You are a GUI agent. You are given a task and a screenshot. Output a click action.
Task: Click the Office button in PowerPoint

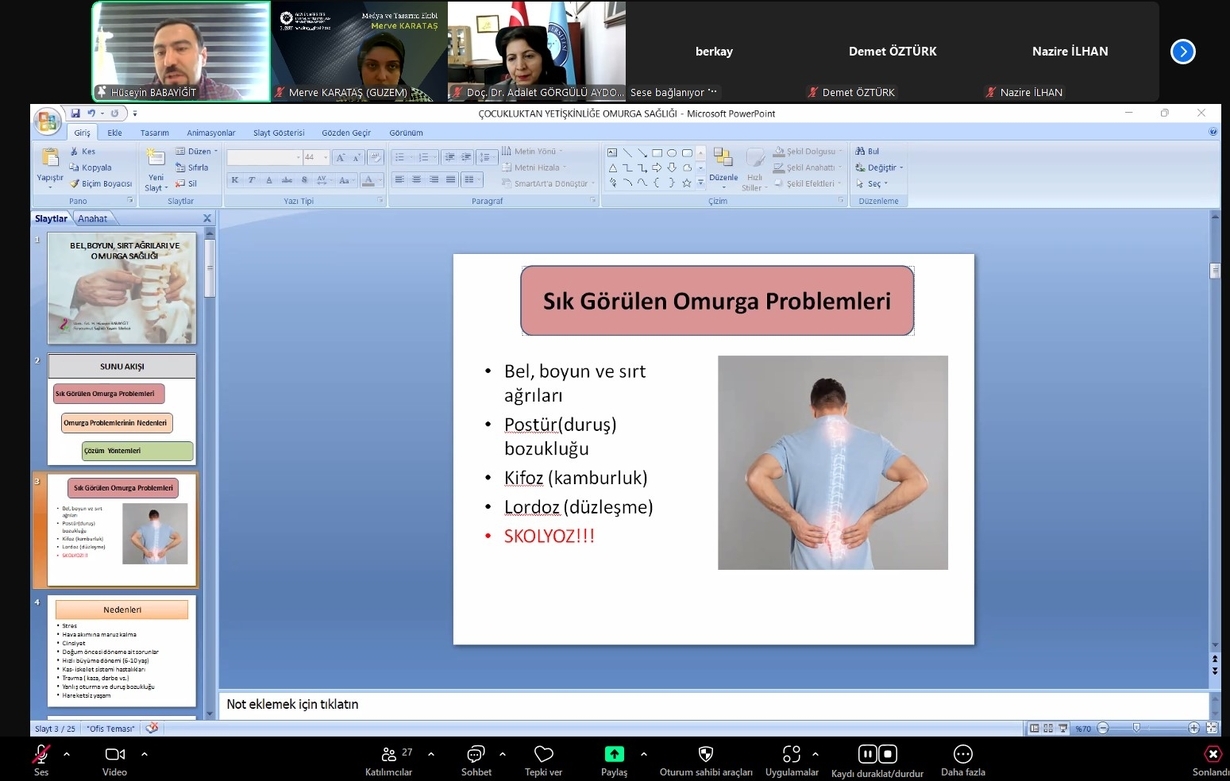click(x=47, y=121)
